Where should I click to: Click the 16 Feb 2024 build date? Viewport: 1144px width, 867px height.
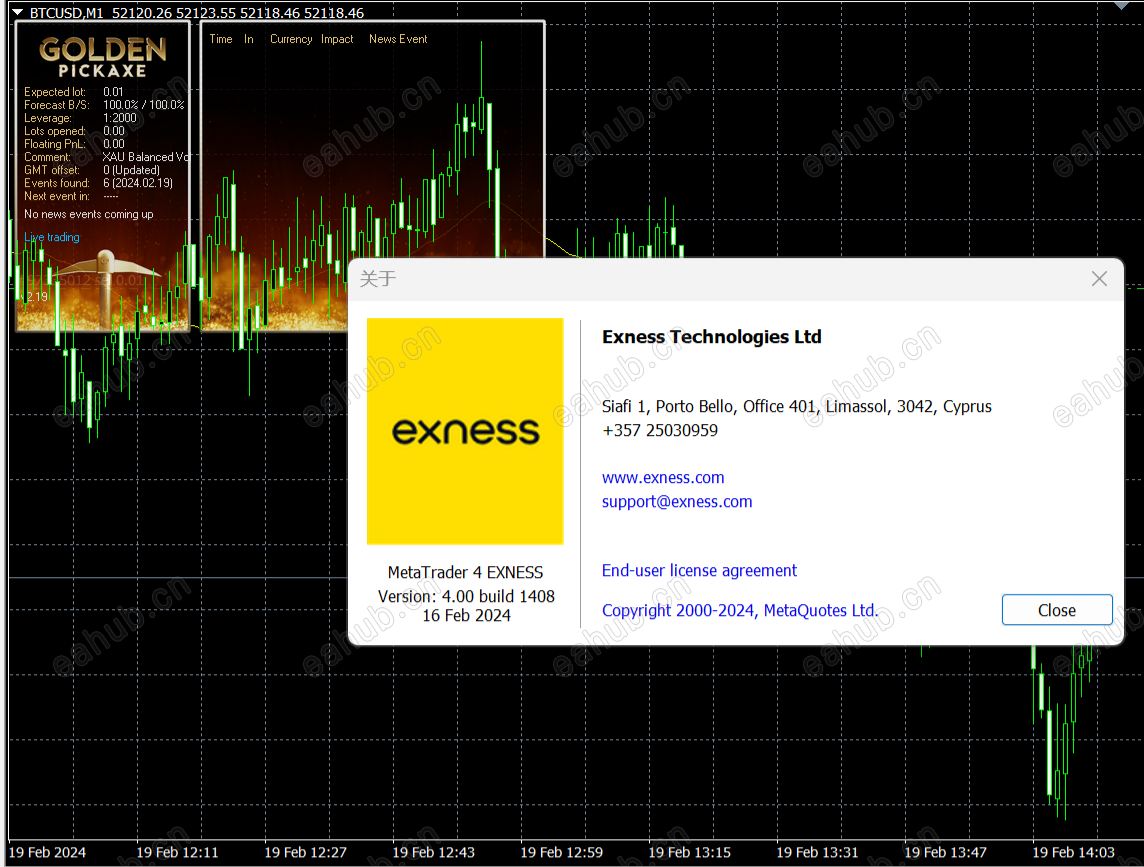coord(466,615)
